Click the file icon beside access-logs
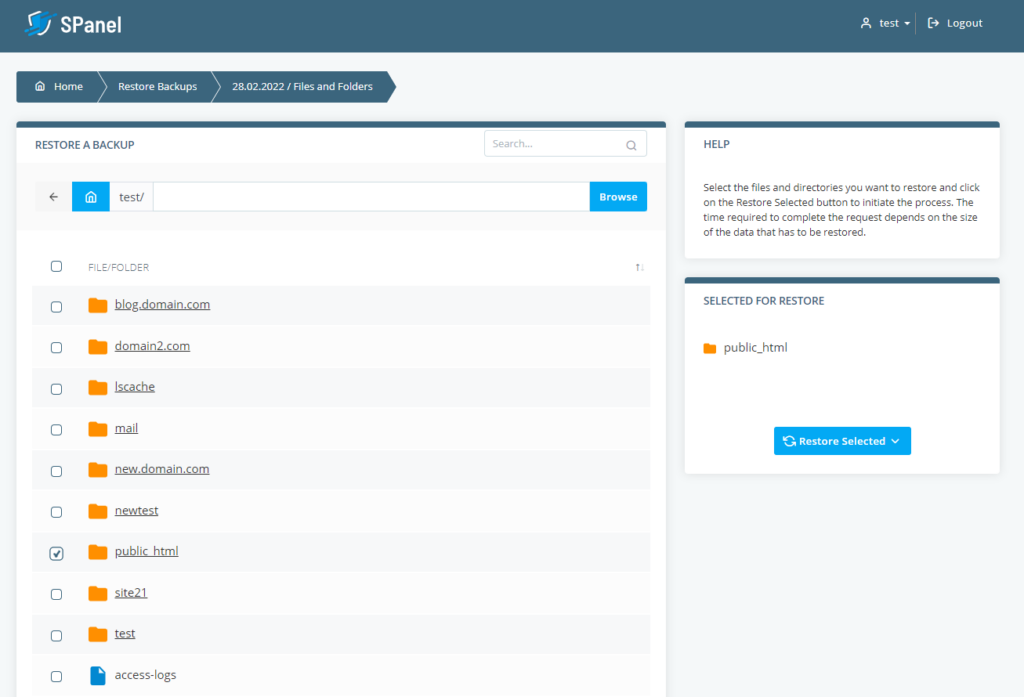Screen dimensions: 1024x697 click(x=97, y=675)
